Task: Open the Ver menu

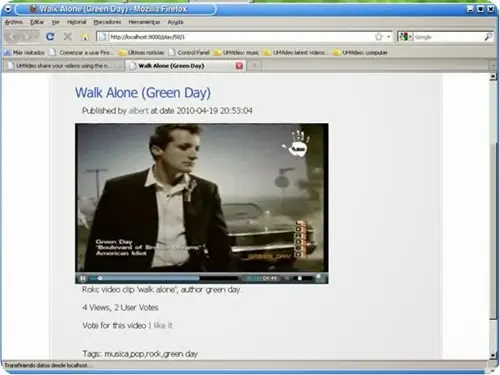Action: pyautogui.click(x=55, y=22)
